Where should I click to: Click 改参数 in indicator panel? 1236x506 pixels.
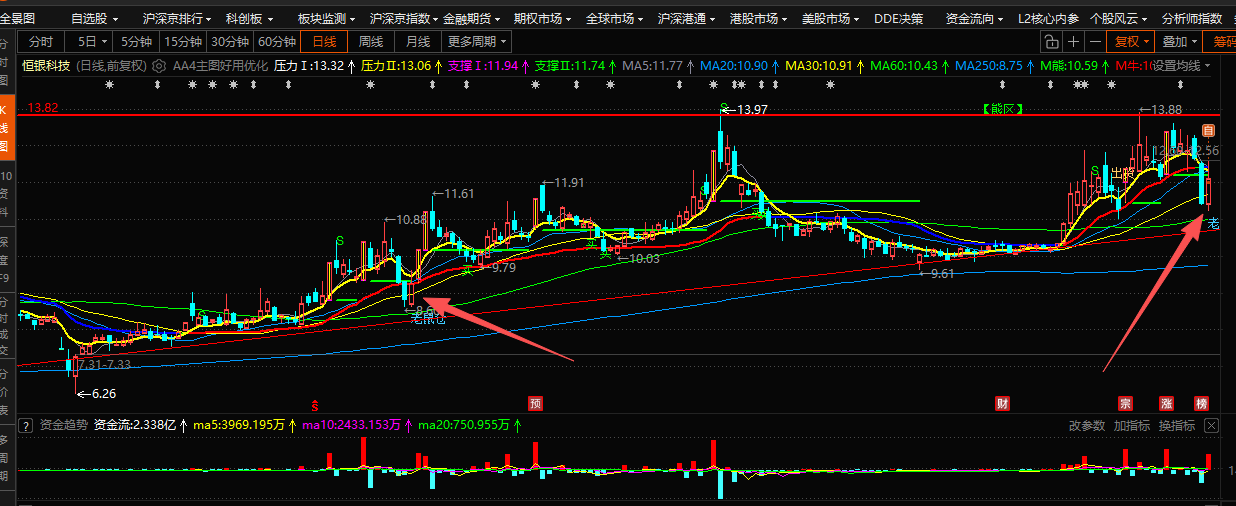coord(1086,425)
